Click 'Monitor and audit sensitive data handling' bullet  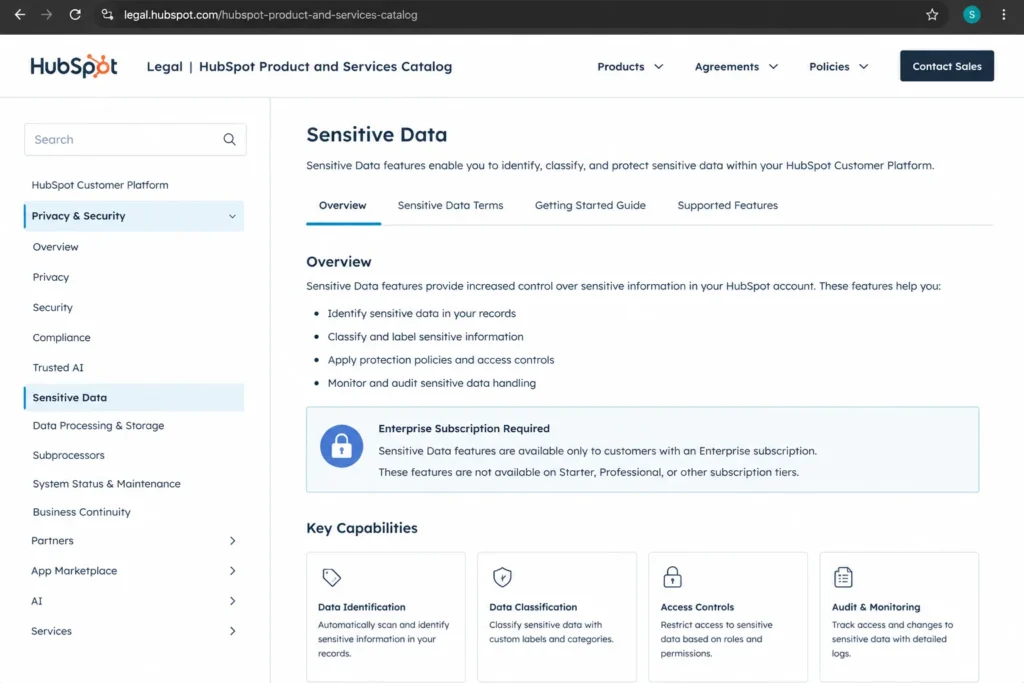pos(432,383)
